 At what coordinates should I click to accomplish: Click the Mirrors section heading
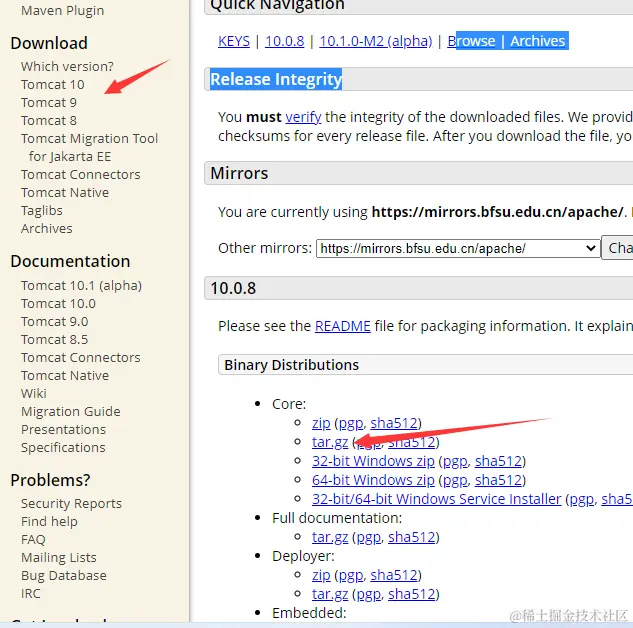click(239, 174)
